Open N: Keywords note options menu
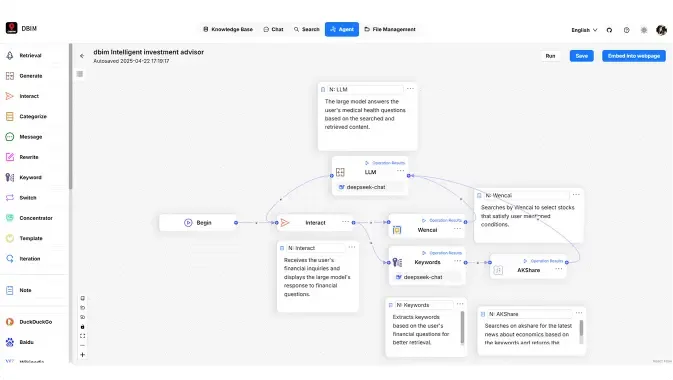Viewport: 673px width, 380px height. click(x=460, y=304)
